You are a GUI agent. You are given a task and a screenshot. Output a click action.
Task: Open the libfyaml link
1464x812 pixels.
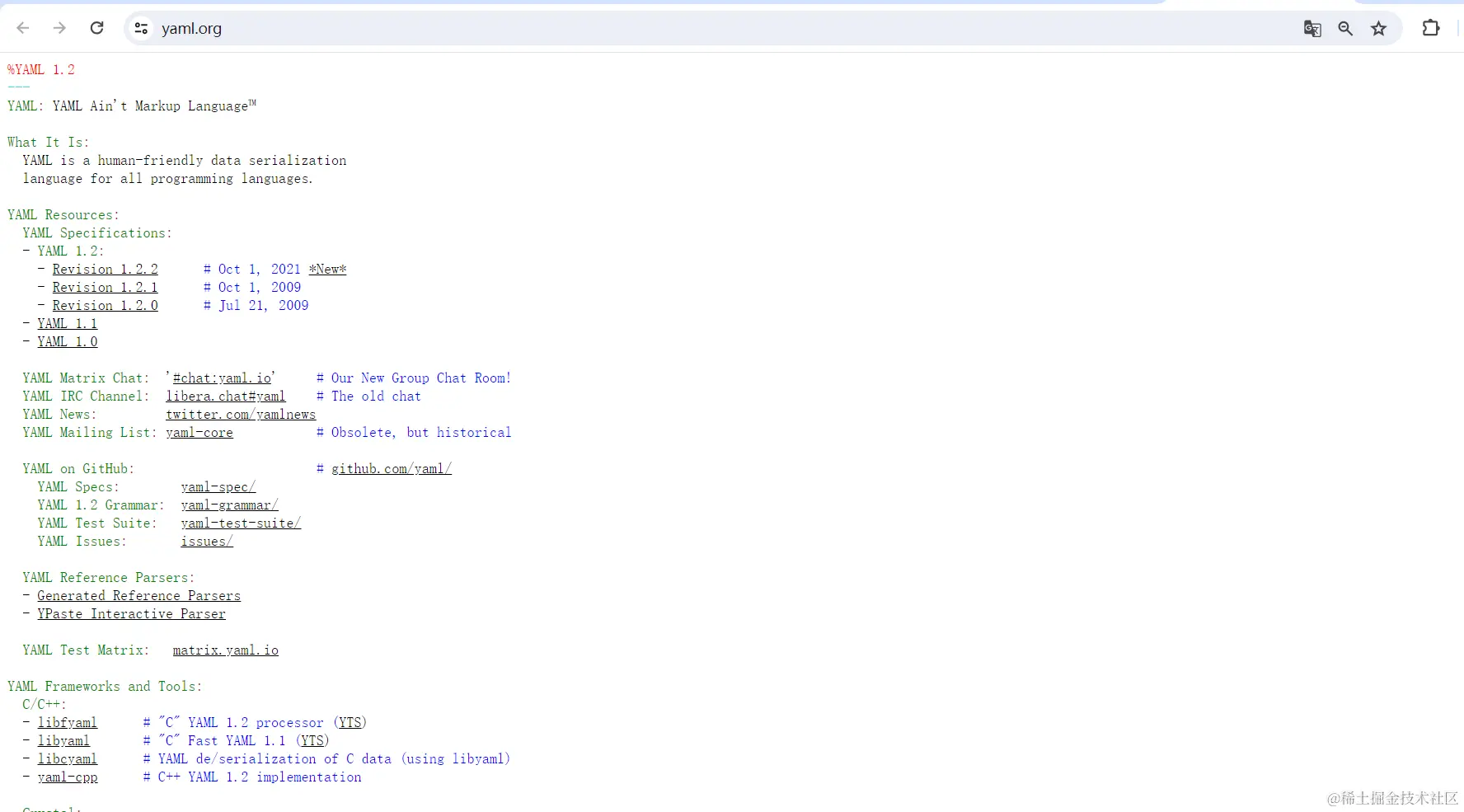(x=67, y=723)
